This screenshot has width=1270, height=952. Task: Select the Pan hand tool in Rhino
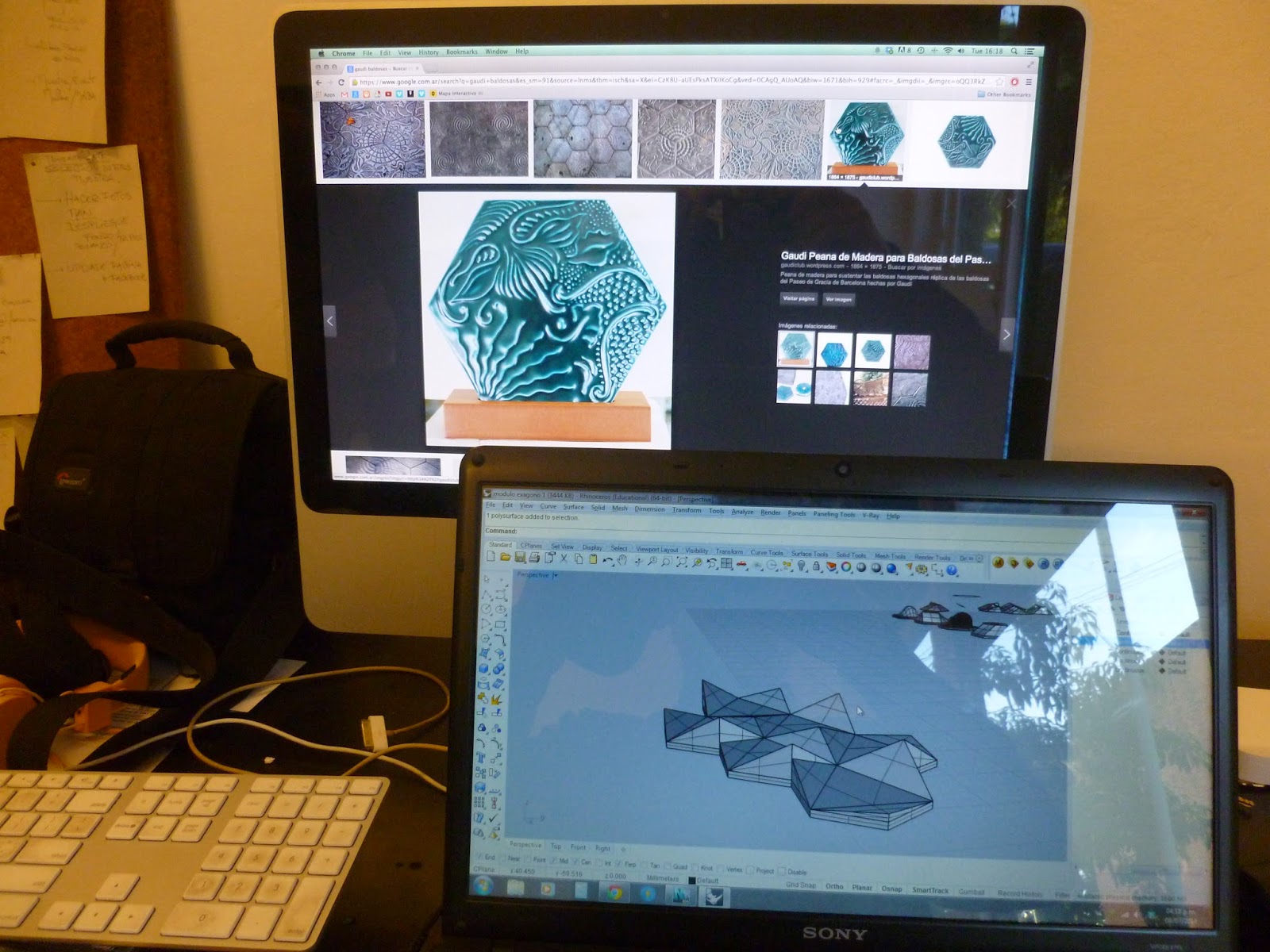[x=622, y=560]
